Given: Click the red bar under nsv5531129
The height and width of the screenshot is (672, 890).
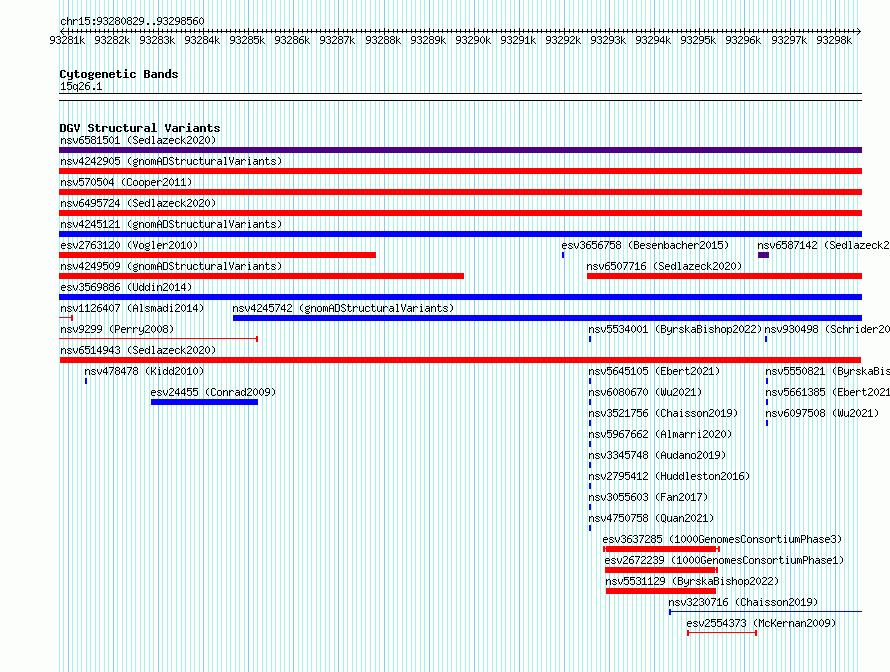Looking at the screenshot, I should click(x=661, y=591).
